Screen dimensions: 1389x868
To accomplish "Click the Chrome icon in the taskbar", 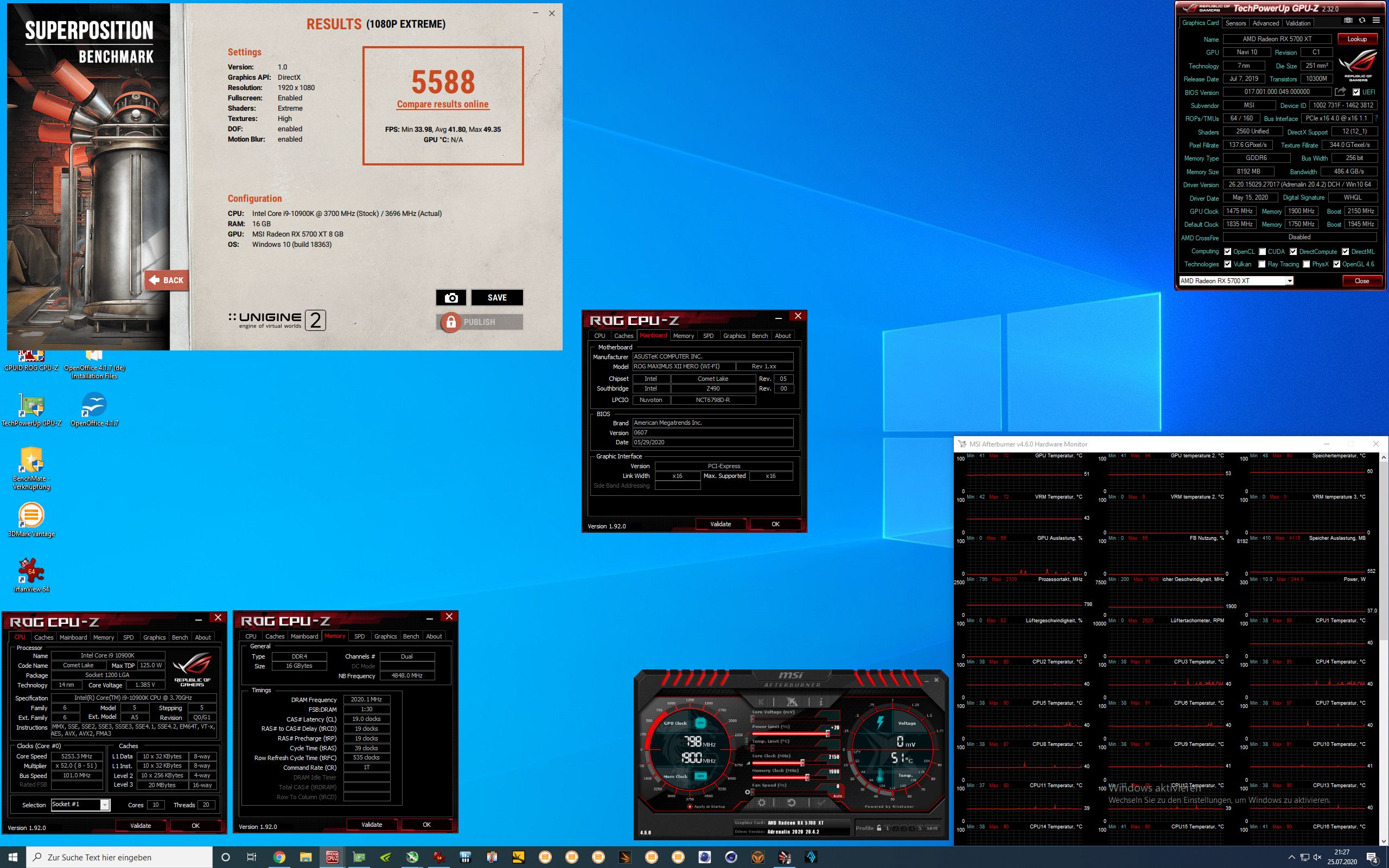I will coord(279,857).
